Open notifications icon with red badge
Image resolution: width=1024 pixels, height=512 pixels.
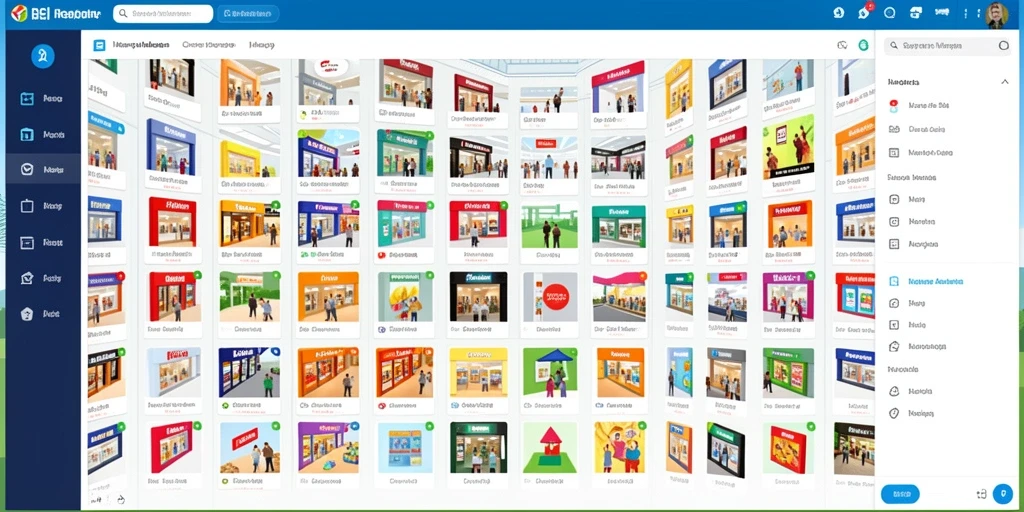click(865, 12)
